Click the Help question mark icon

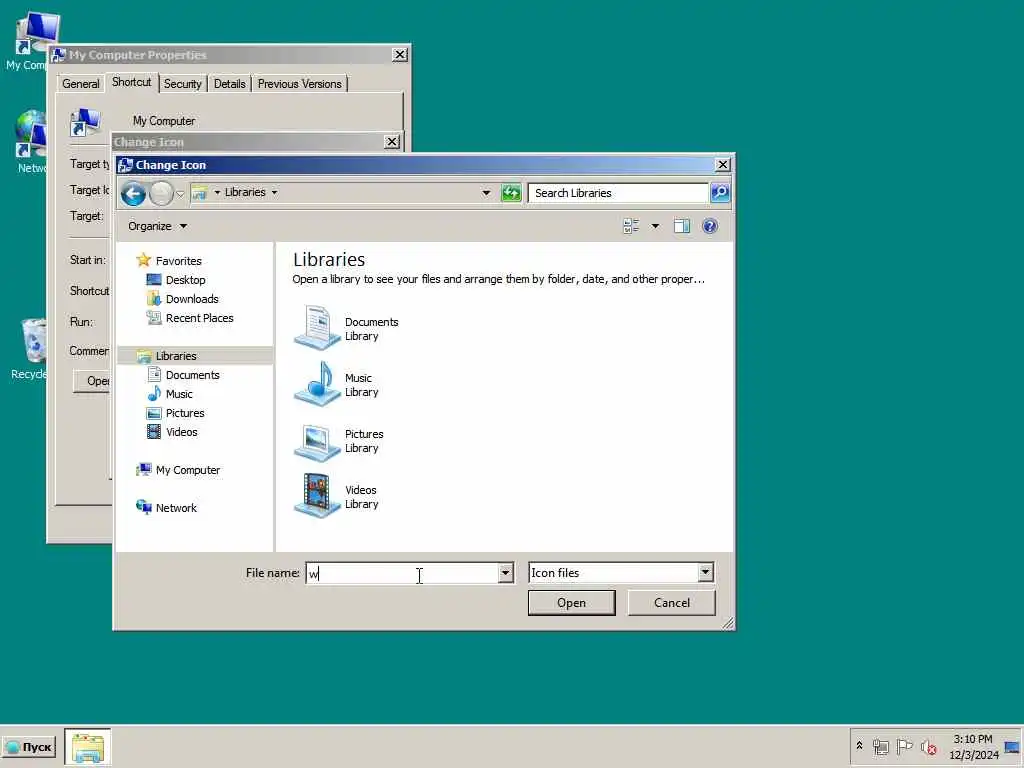point(710,226)
